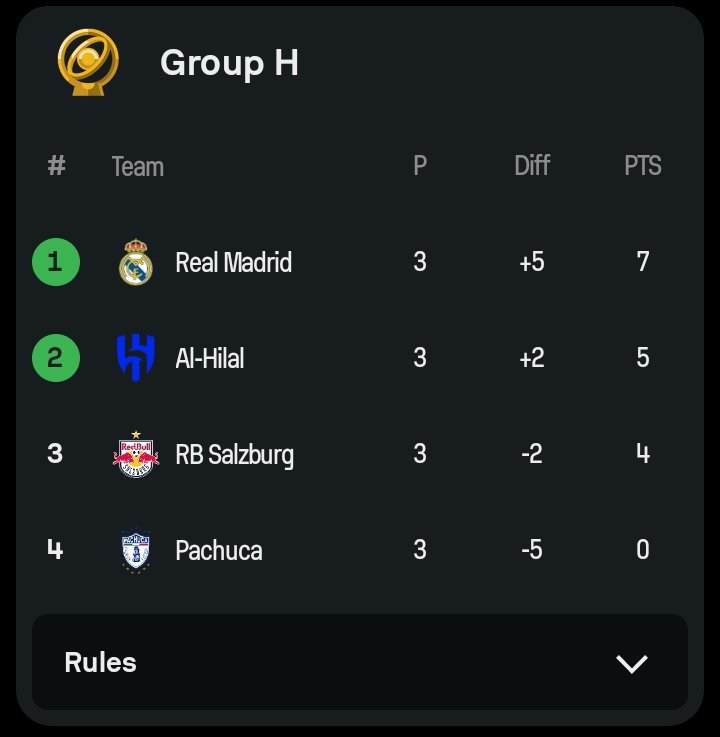
Task: Click the RB Salzburg Red Bull crest
Action: tap(136, 454)
